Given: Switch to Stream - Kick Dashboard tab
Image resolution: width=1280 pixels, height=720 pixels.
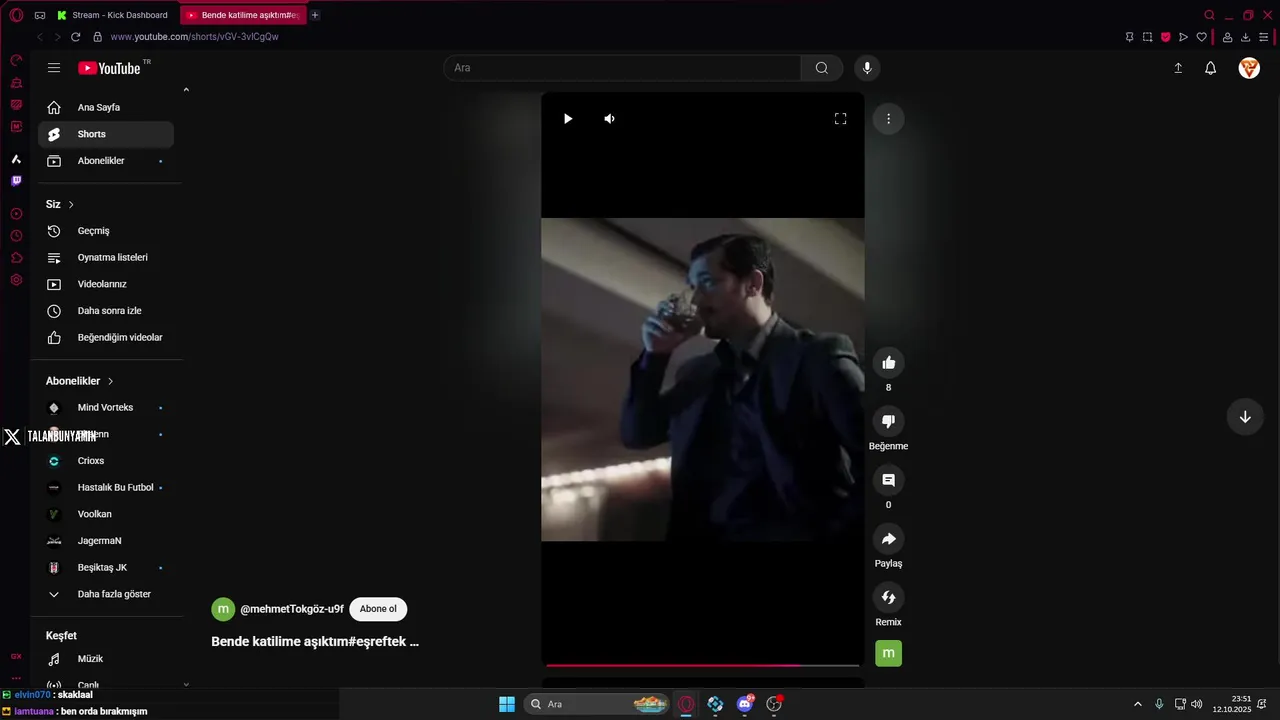Looking at the screenshot, I should [x=113, y=15].
